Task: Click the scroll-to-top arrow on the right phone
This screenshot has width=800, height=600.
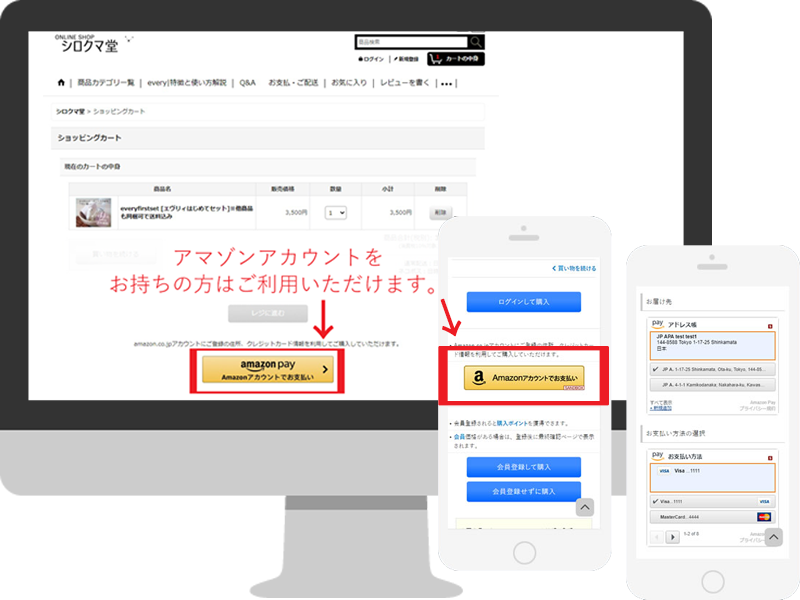Action: pos(773,537)
